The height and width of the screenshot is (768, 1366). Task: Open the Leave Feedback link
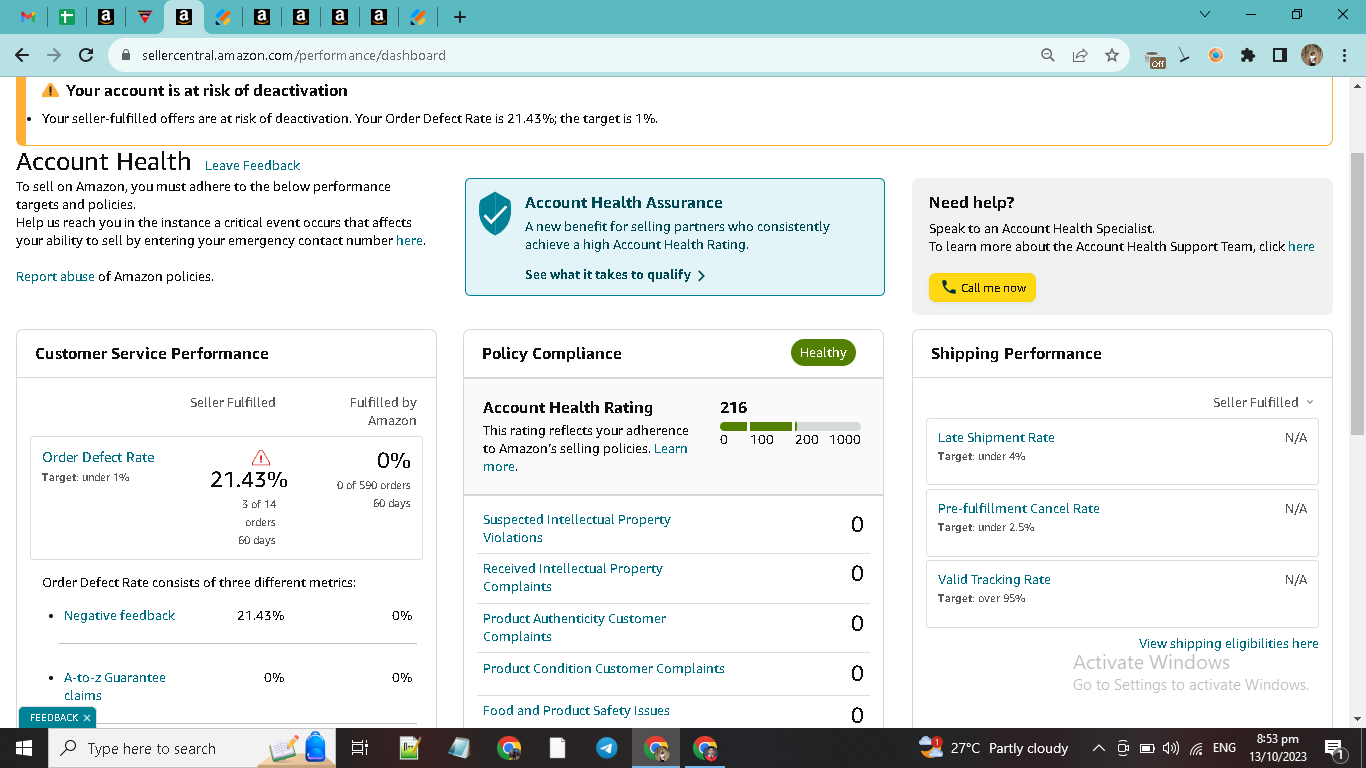point(252,165)
